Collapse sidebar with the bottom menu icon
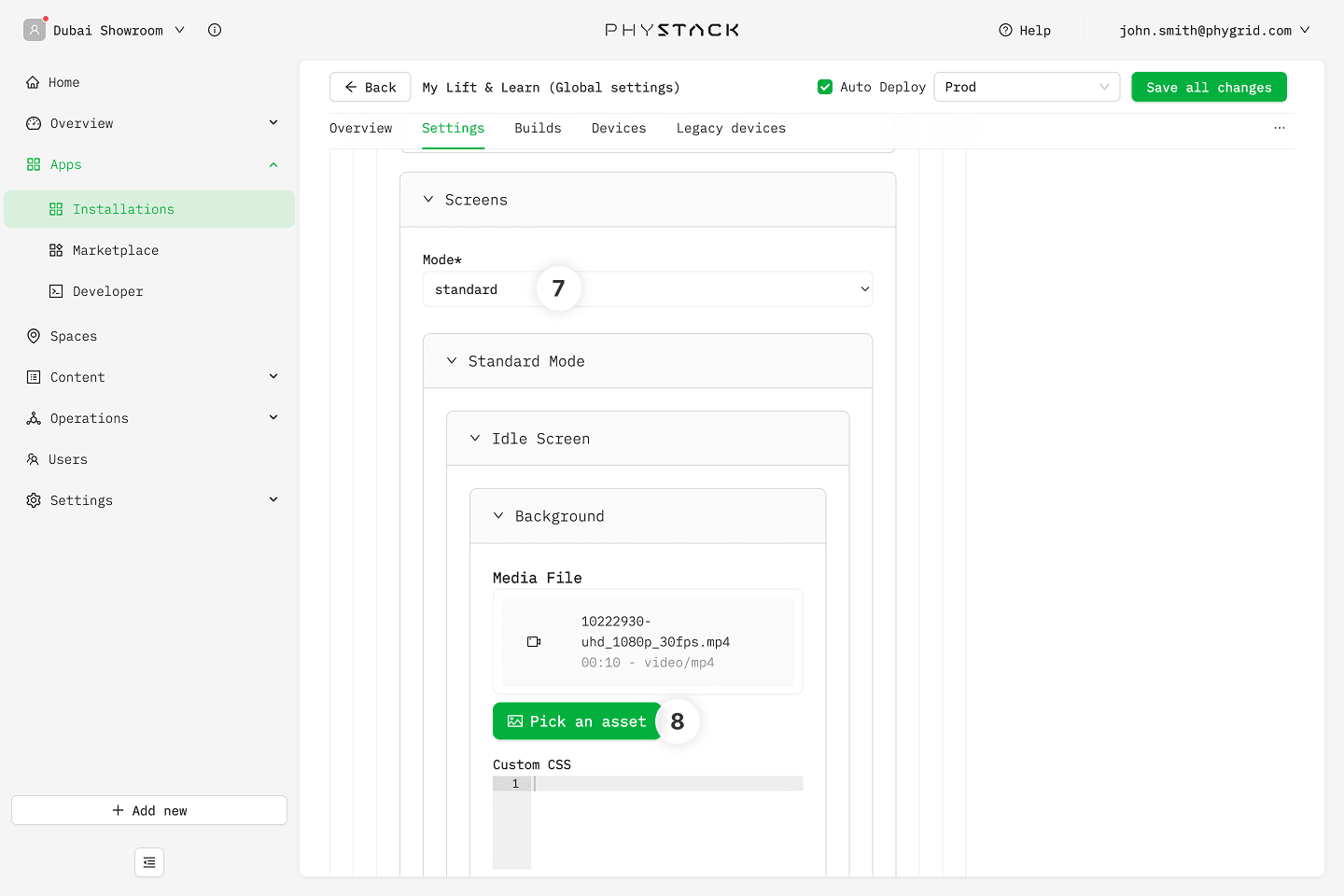The image size is (1344, 896). click(x=149, y=862)
